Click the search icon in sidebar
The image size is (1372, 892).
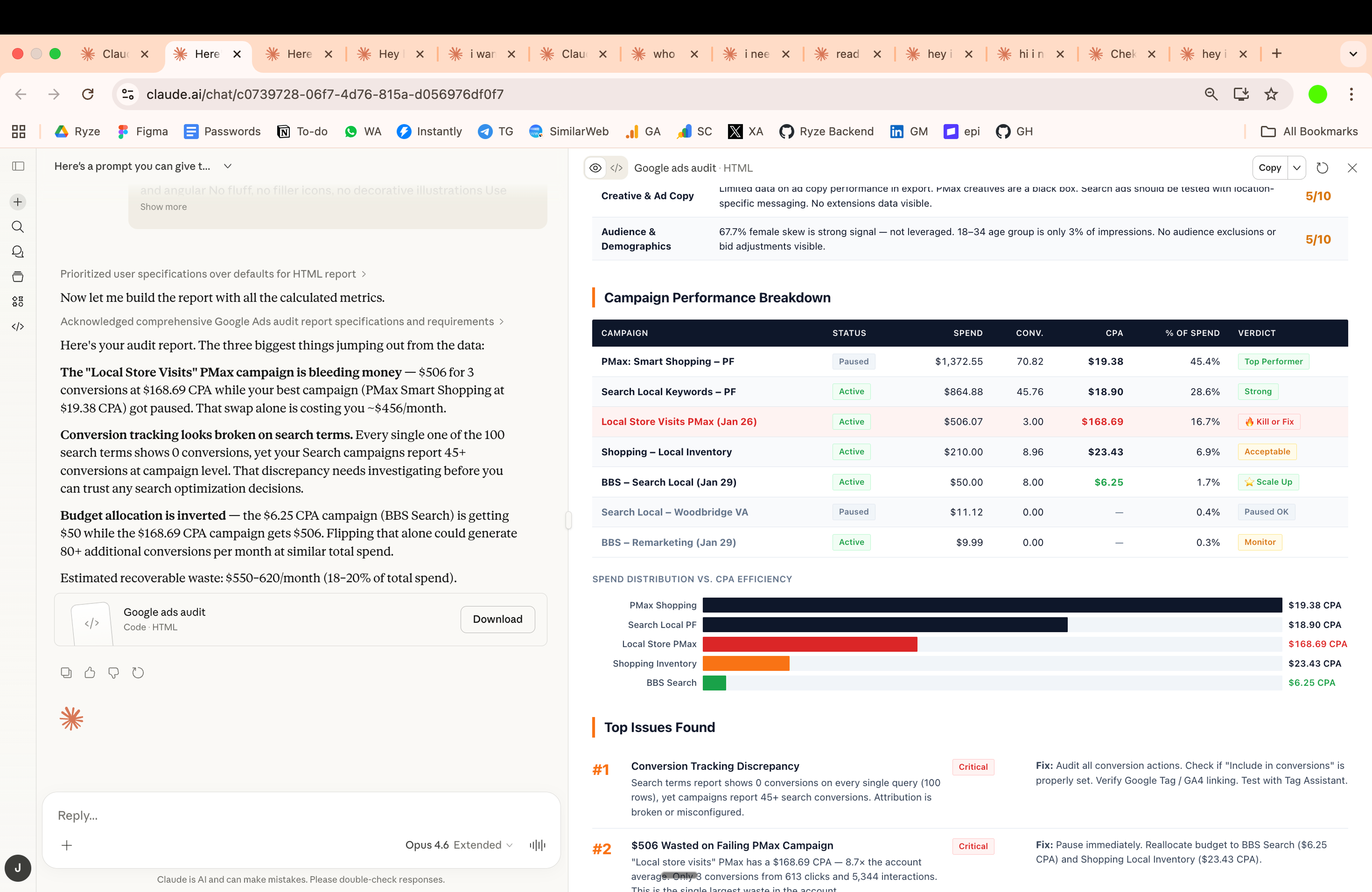18,226
